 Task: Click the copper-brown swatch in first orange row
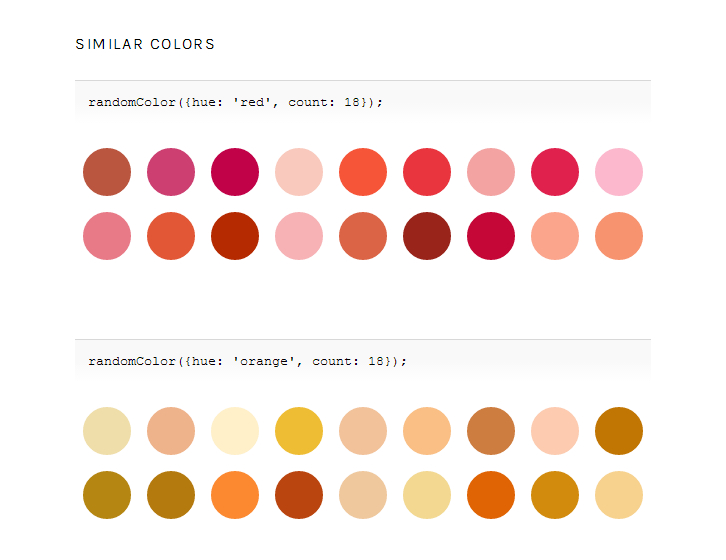pyautogui.click(x=491, y=431)
